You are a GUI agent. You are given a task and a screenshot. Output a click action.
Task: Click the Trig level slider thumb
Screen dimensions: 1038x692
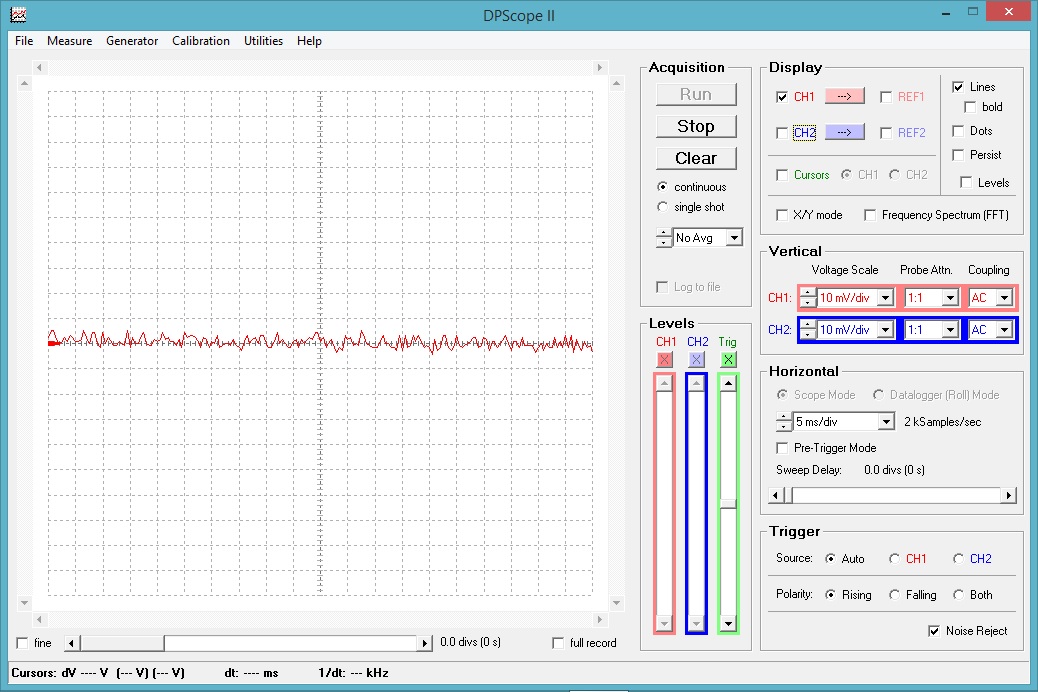coord(728,504)
